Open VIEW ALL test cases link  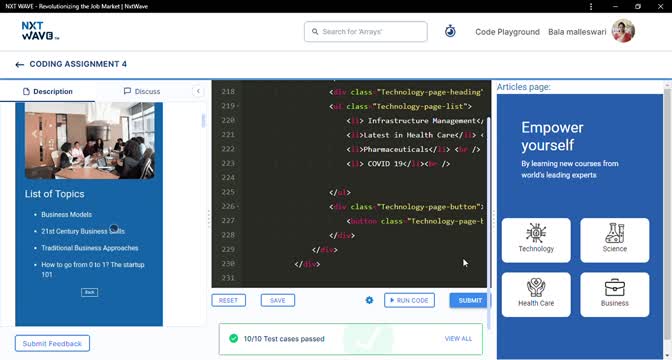pos(458,339)
